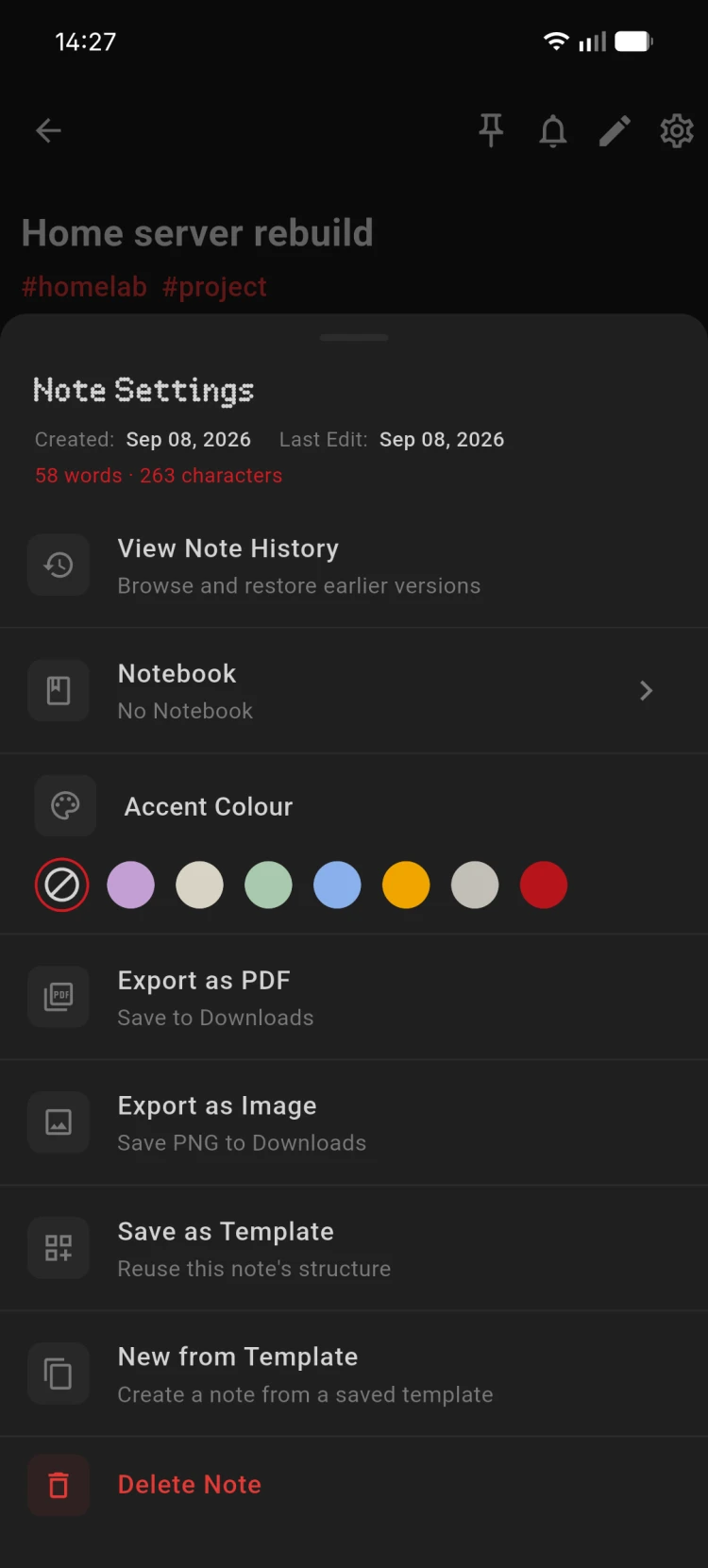The image size is (708, 1568).
Task: Tap the Home server rebuild title
Action: 197,233
